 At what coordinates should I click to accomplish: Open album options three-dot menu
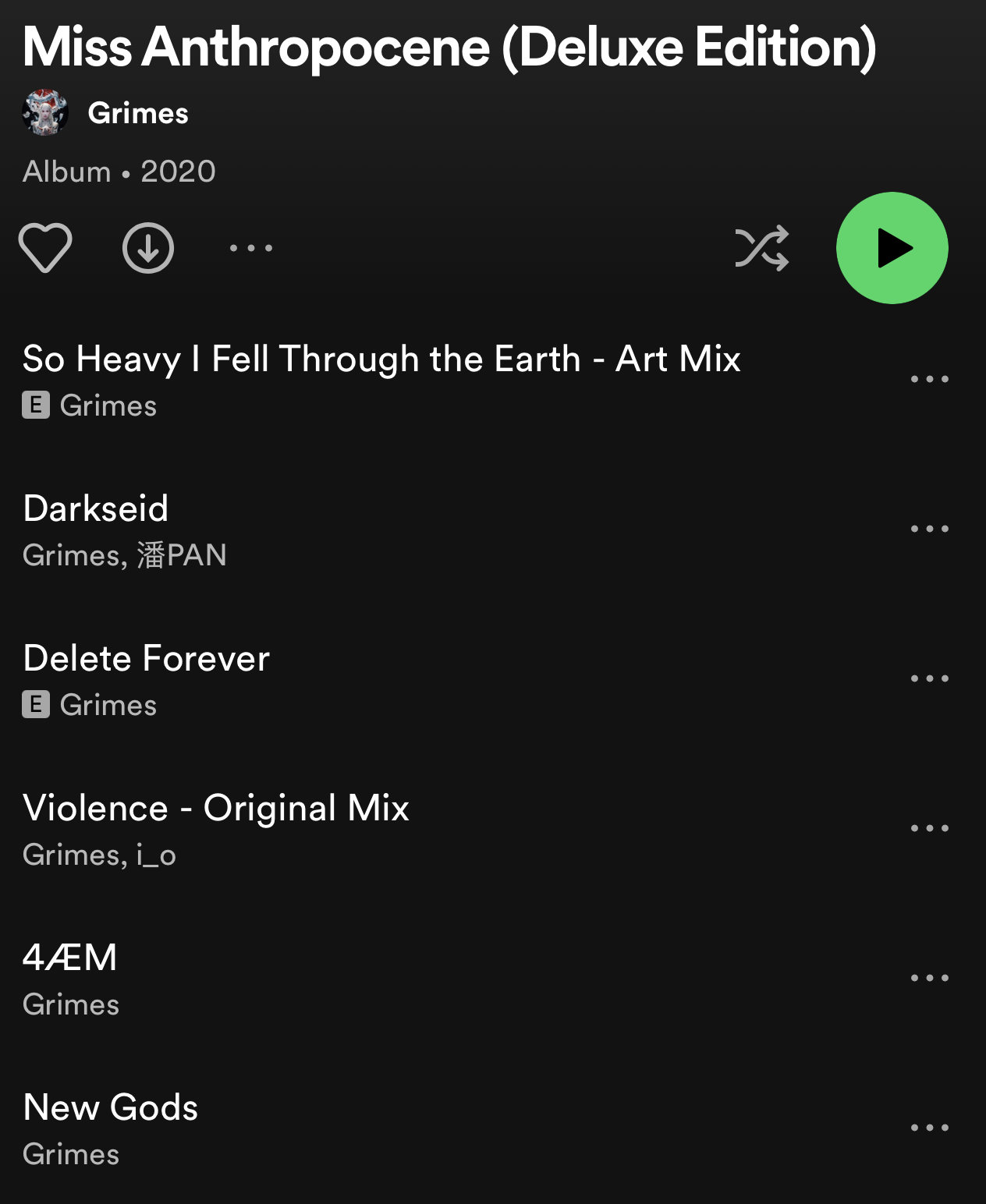pyautogui.click(x=251, y=248)
